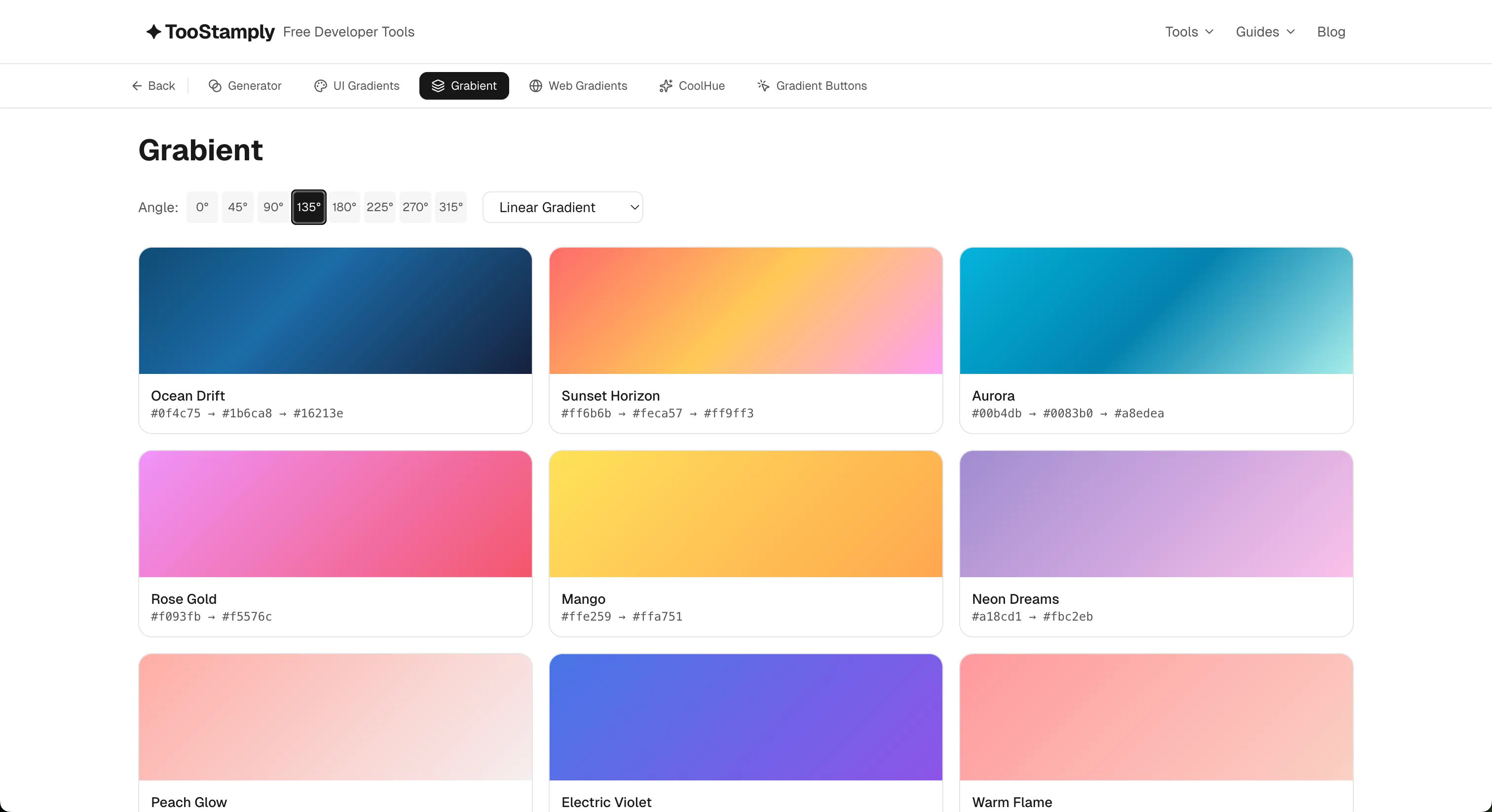
Task: Pick the Neon Dreams gradient swatch
Action: [x=1156, y=514]
